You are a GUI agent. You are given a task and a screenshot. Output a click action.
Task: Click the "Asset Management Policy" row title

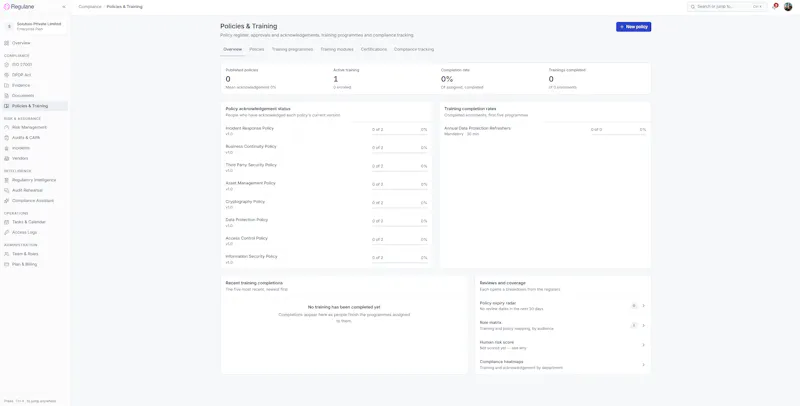(x=251, y=183)
